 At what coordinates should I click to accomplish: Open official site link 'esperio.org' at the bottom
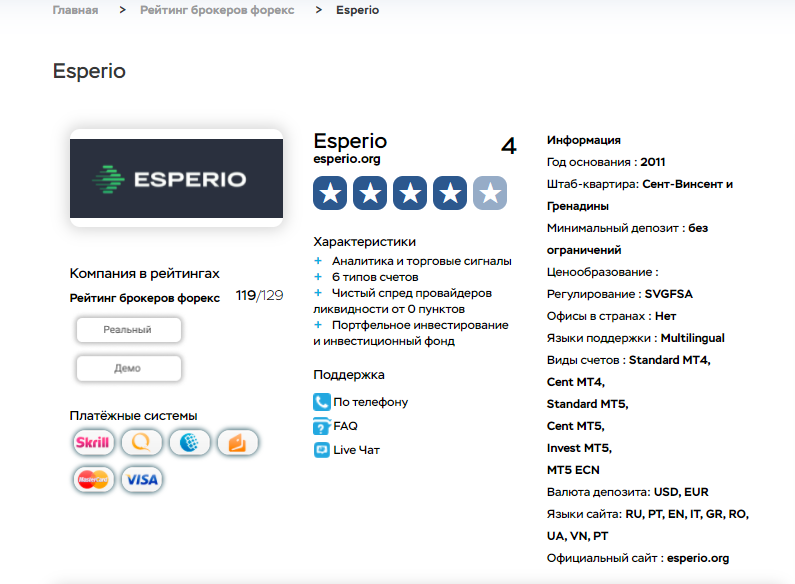[698, 558]
